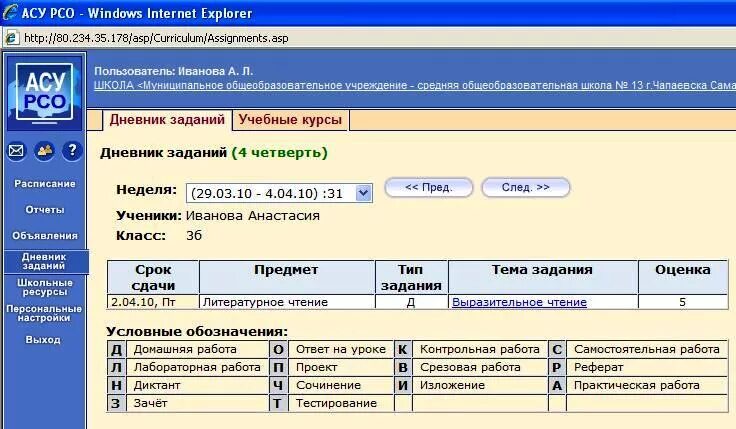Open Школьные ресурсы in sidebar
This screenshot has width=736, height=429.
click(45, 287)
